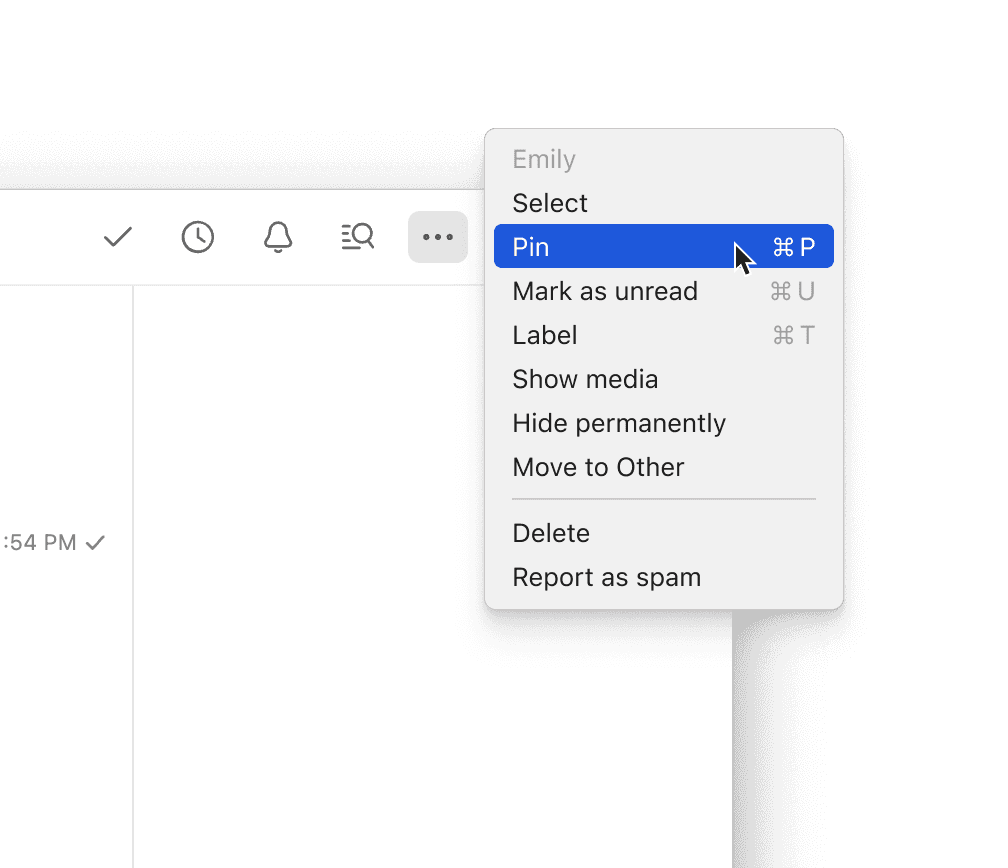The width and height of the screenshot is (1008, 868).
Task: Click the separator line above Delete
Action: tap(664, 499)
